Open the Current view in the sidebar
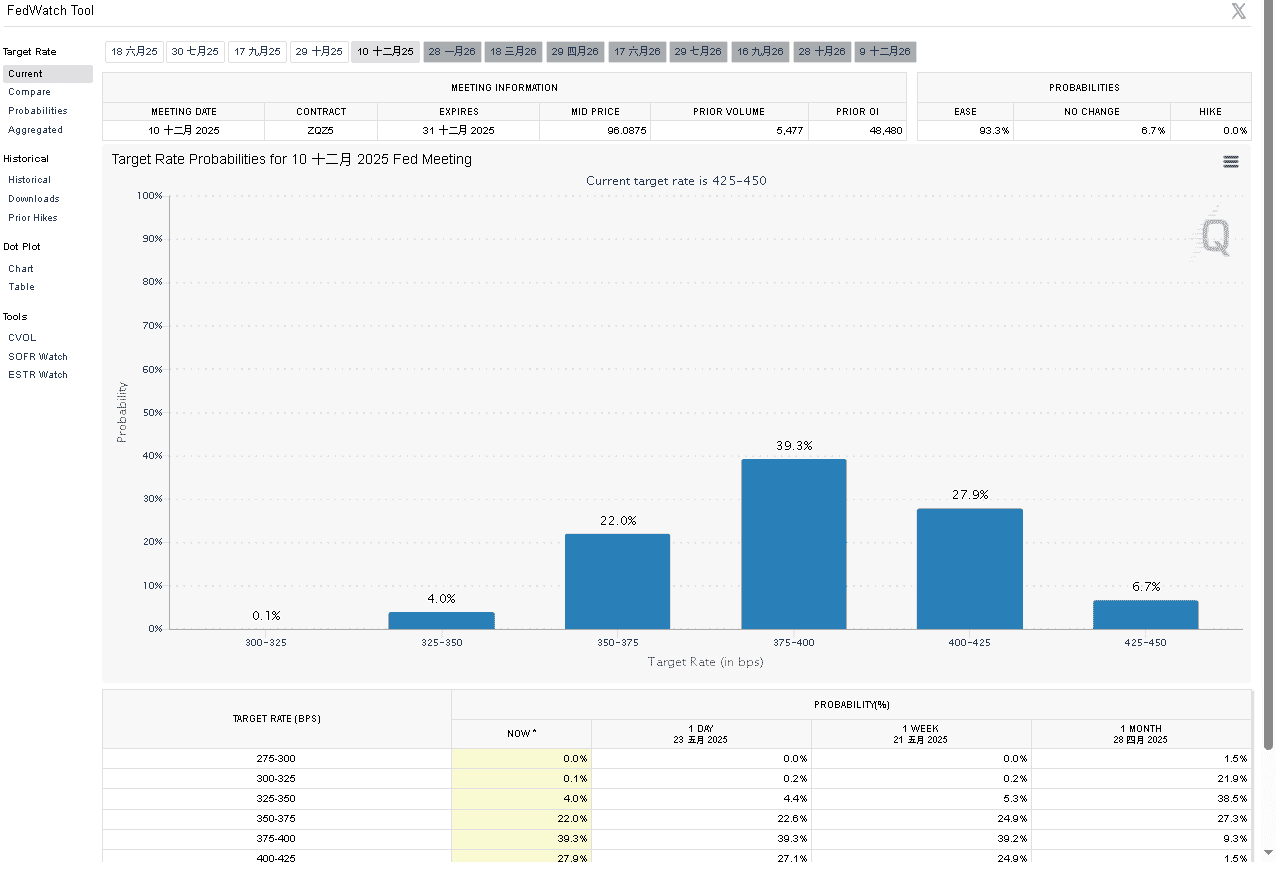This screenshot has height=881, width=1279. pyautogui.click(x=48, y=74)
